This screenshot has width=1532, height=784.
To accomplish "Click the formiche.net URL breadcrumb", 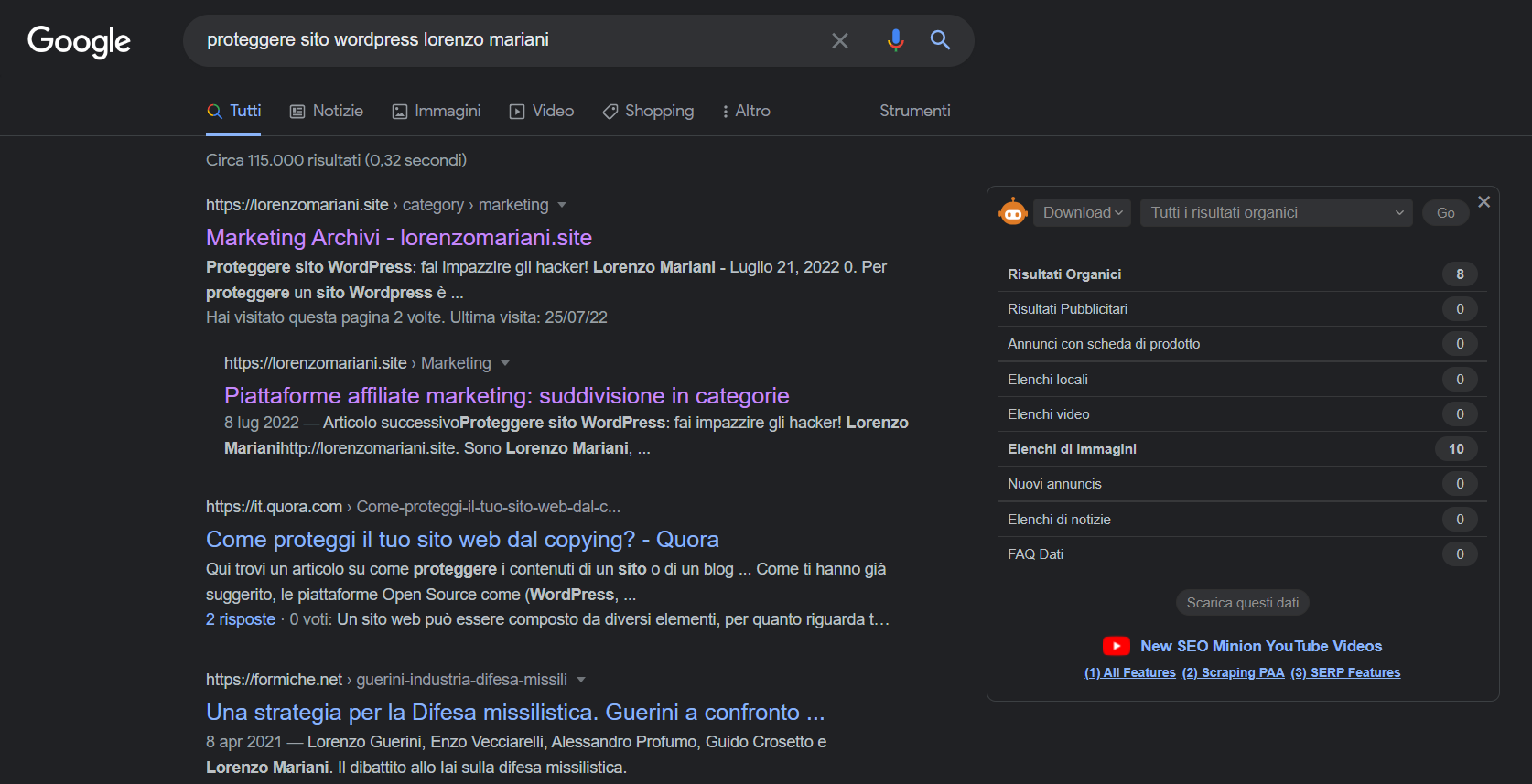I will tap(386, 680).
